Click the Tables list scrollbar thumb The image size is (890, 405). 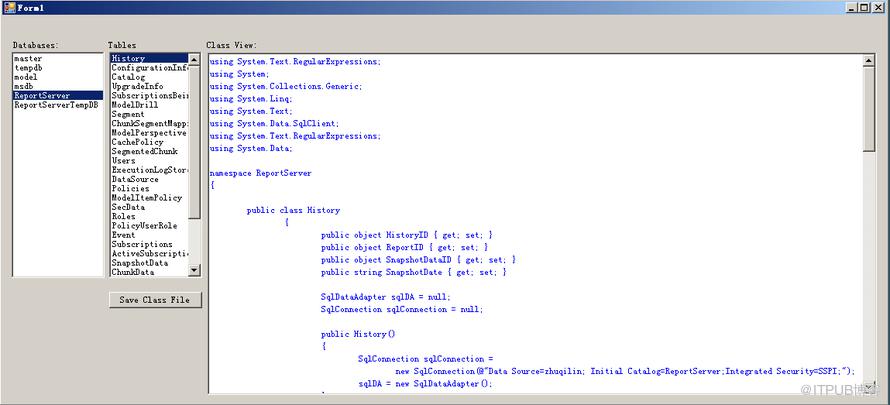tap(194, 142)
